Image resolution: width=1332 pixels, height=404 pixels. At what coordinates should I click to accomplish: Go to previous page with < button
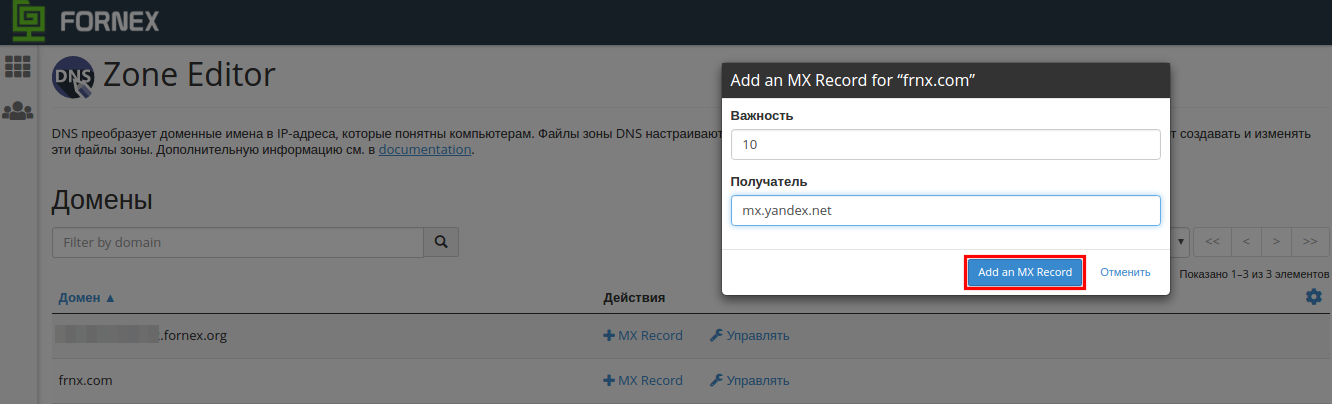(x=1246, y=242)
